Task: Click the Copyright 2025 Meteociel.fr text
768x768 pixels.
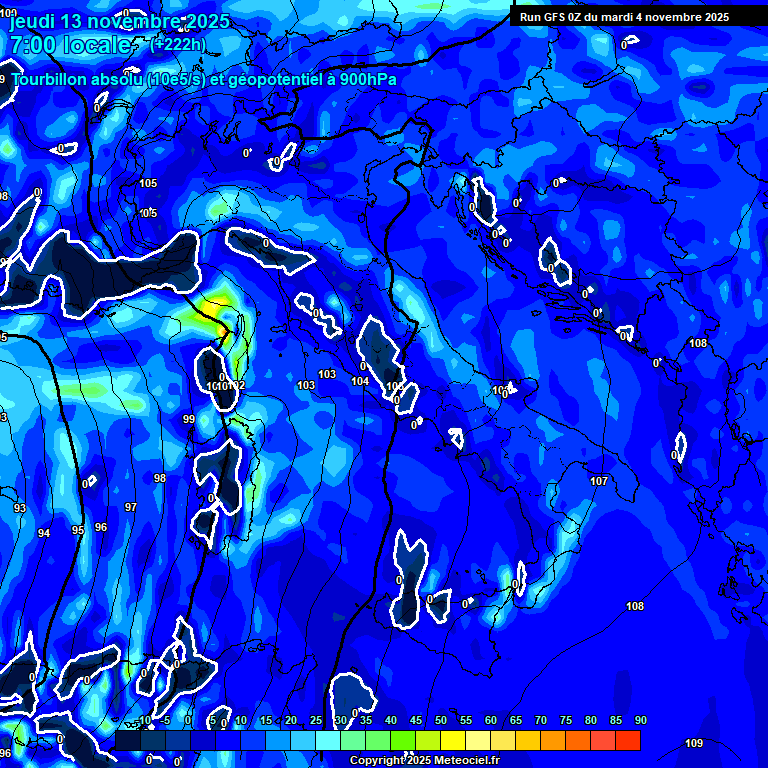Action: [424, 761]
